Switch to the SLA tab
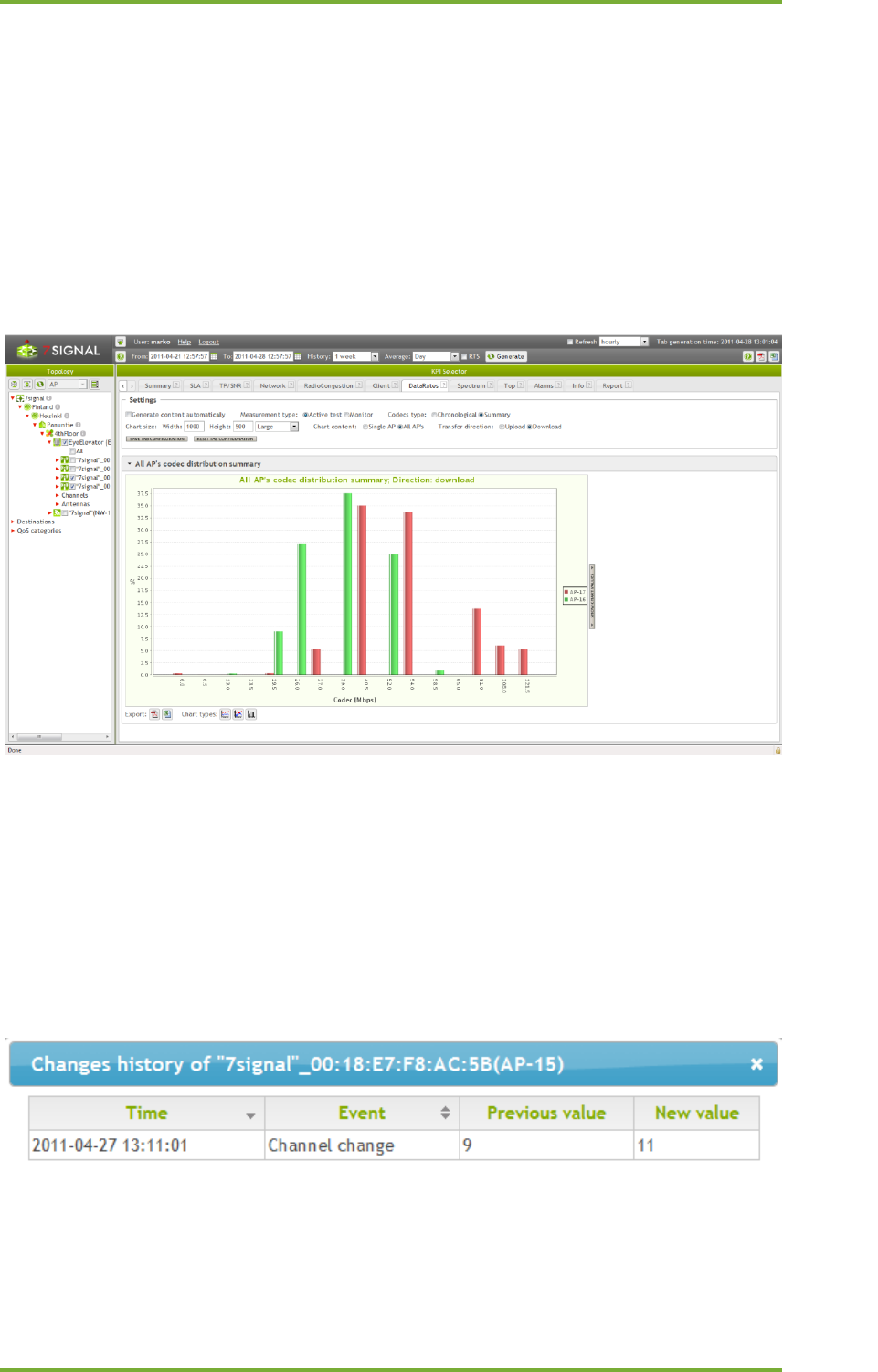Viewport: 878px width, 1372px height. tap(195, 385)
